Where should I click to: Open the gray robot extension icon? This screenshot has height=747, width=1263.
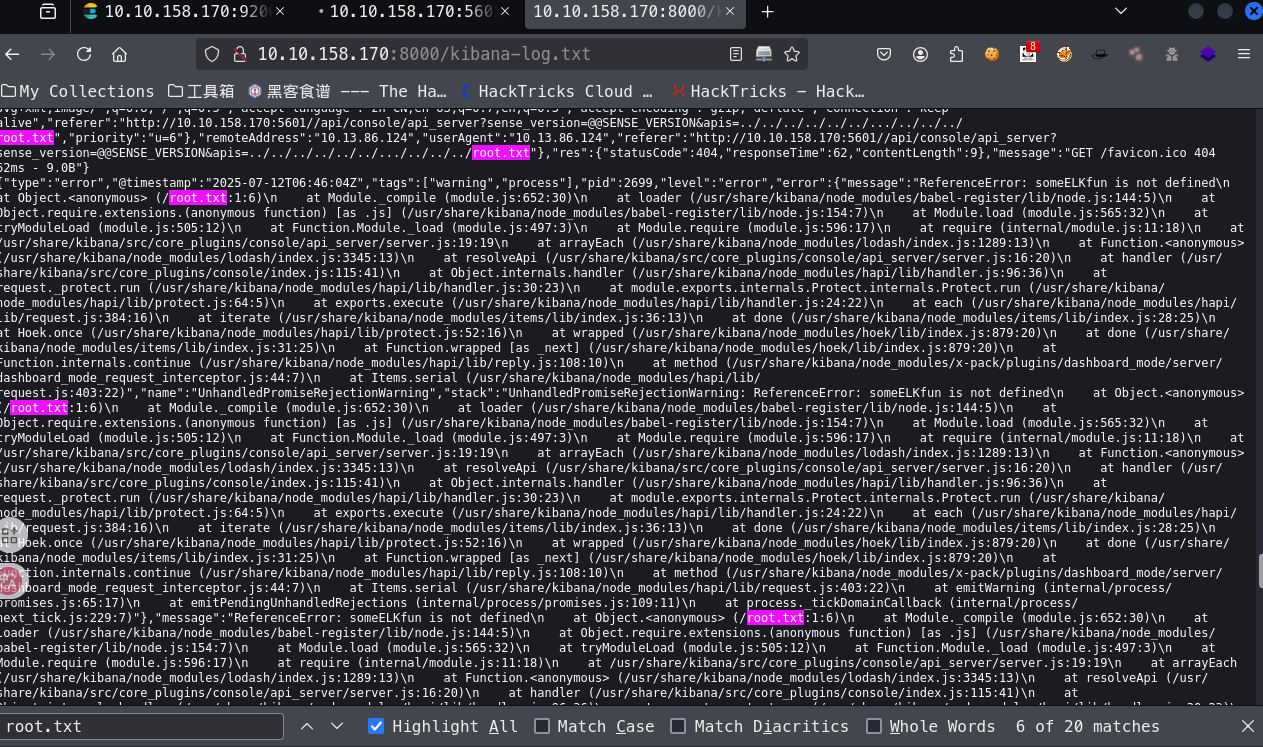pyautogui.click(x=1172, y=54)
